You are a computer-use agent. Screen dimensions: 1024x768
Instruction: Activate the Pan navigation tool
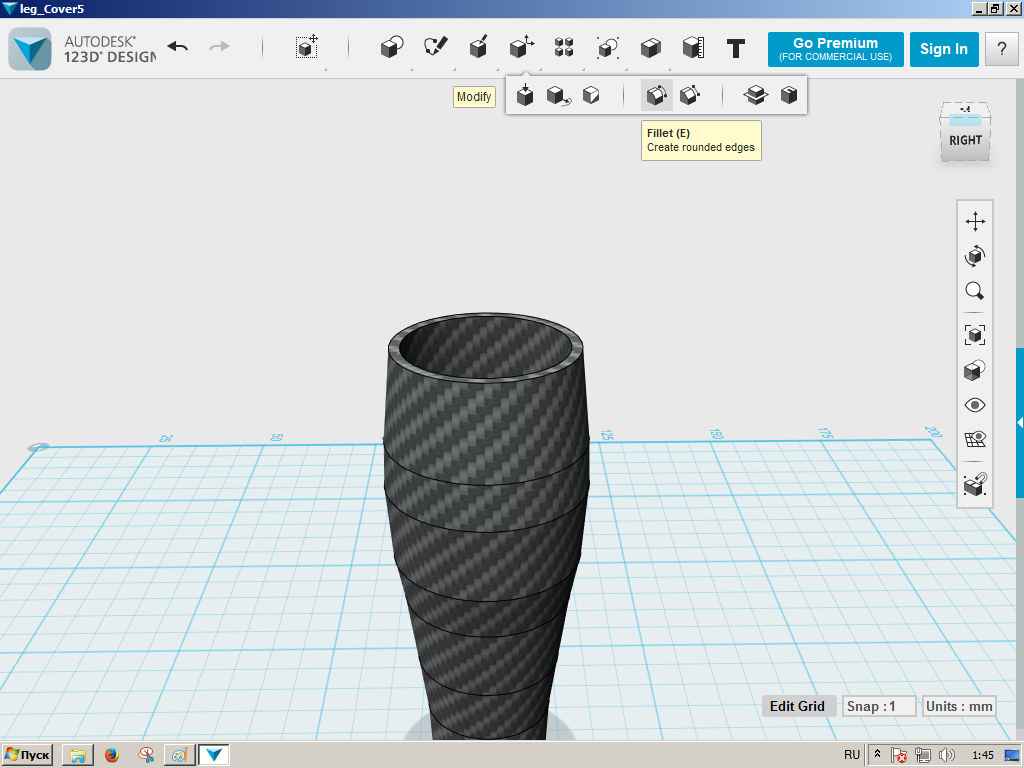pos(975,221)
